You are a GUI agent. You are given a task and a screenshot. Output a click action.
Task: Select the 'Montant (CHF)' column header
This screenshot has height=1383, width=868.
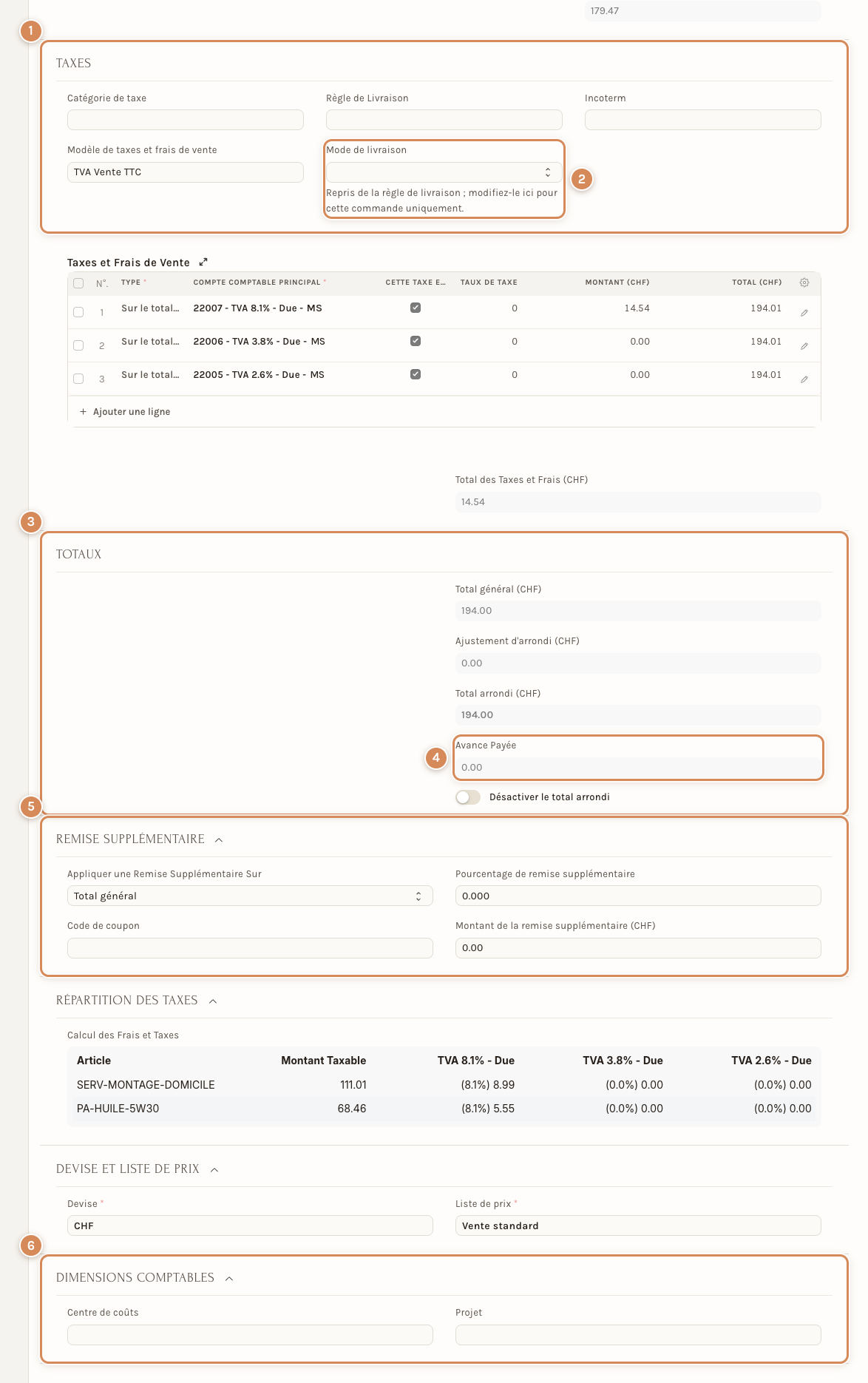pos(617,283)
